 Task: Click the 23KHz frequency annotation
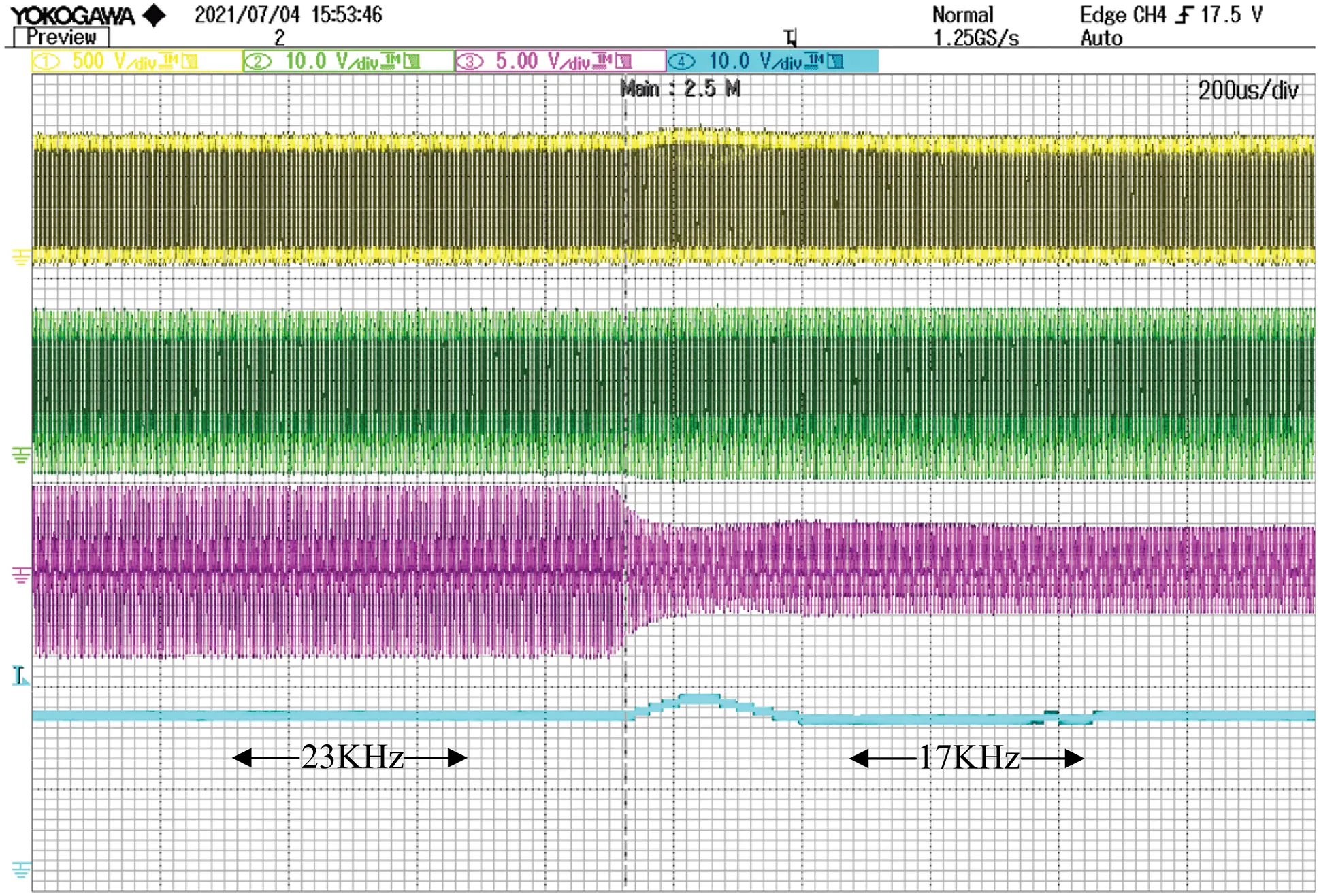[x=352, y=757]
